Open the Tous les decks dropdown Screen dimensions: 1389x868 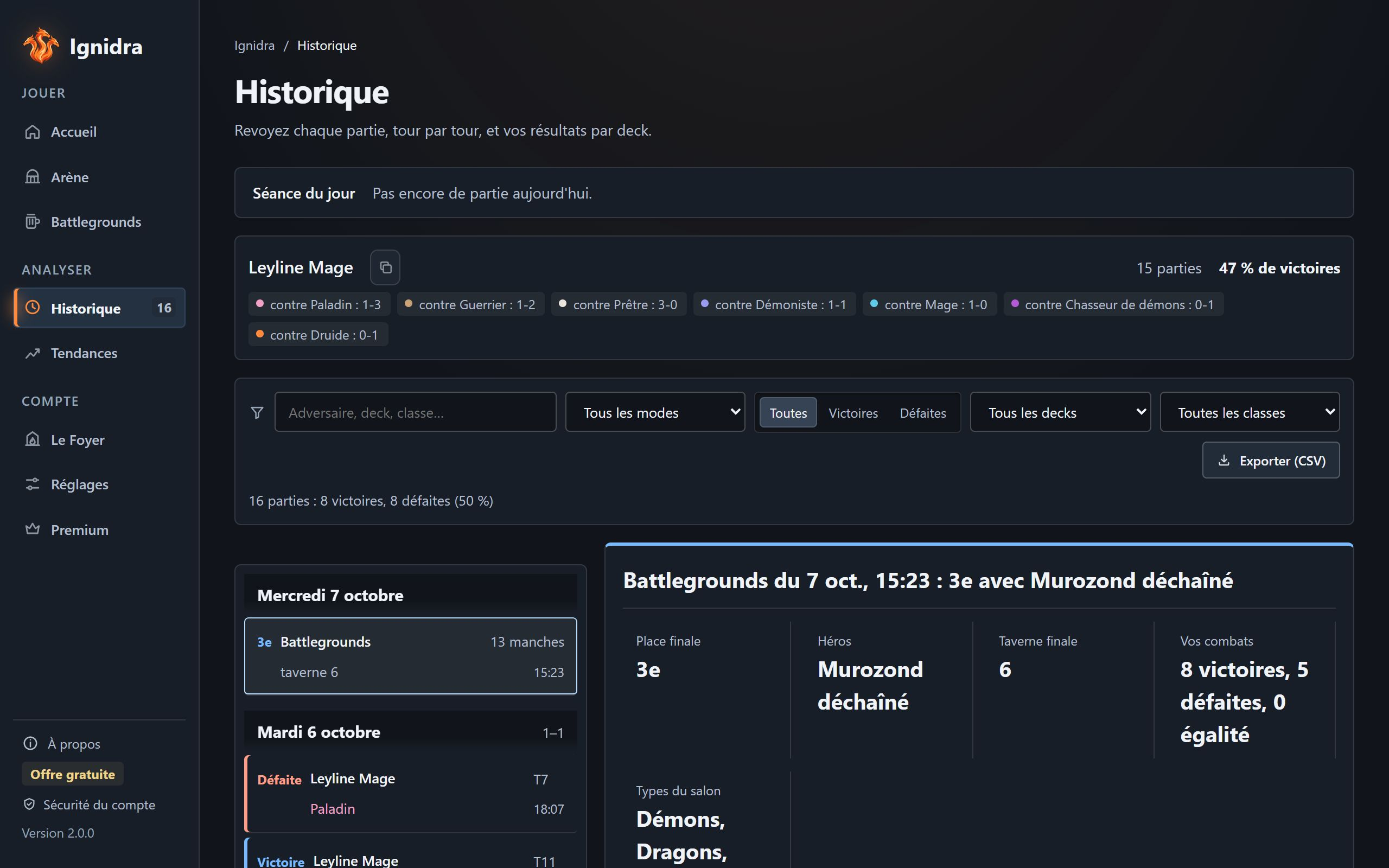[1060, 412]
